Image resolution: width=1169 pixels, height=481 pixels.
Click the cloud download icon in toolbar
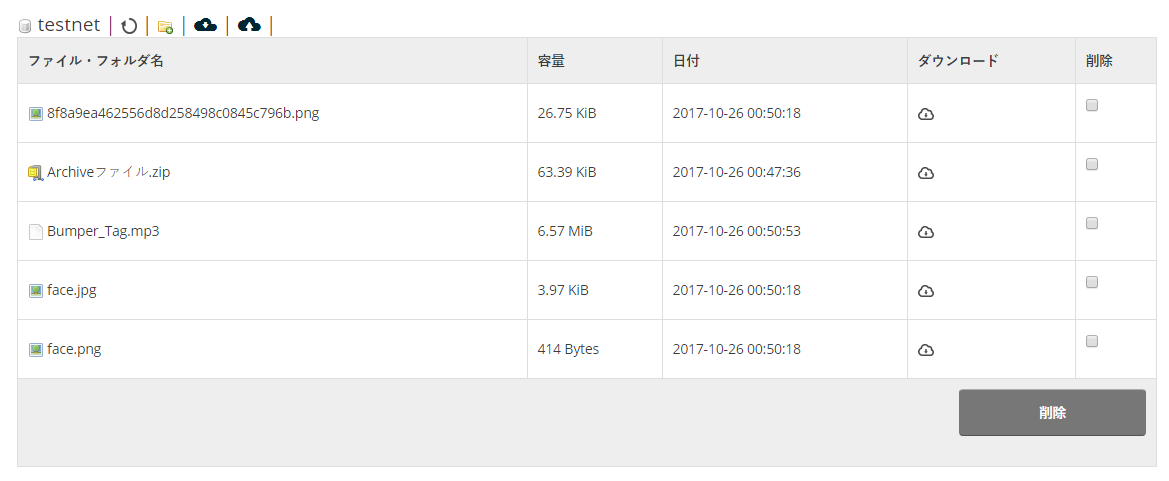(205, 25)
